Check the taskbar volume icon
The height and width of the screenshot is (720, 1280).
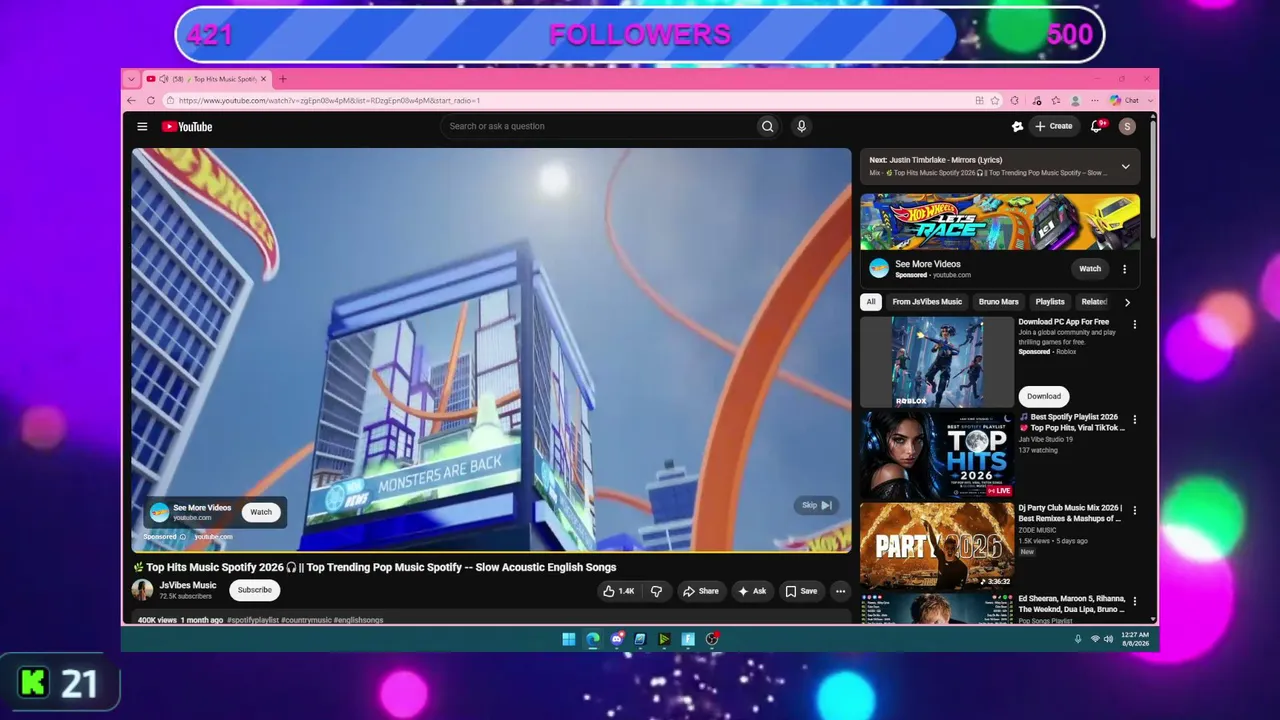(1108, 640)
